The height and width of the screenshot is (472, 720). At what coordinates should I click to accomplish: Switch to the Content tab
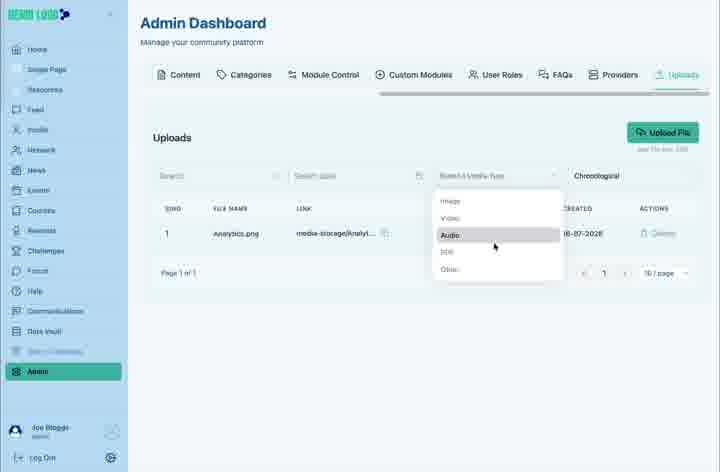pyautogui.click(x=179, y=75)
